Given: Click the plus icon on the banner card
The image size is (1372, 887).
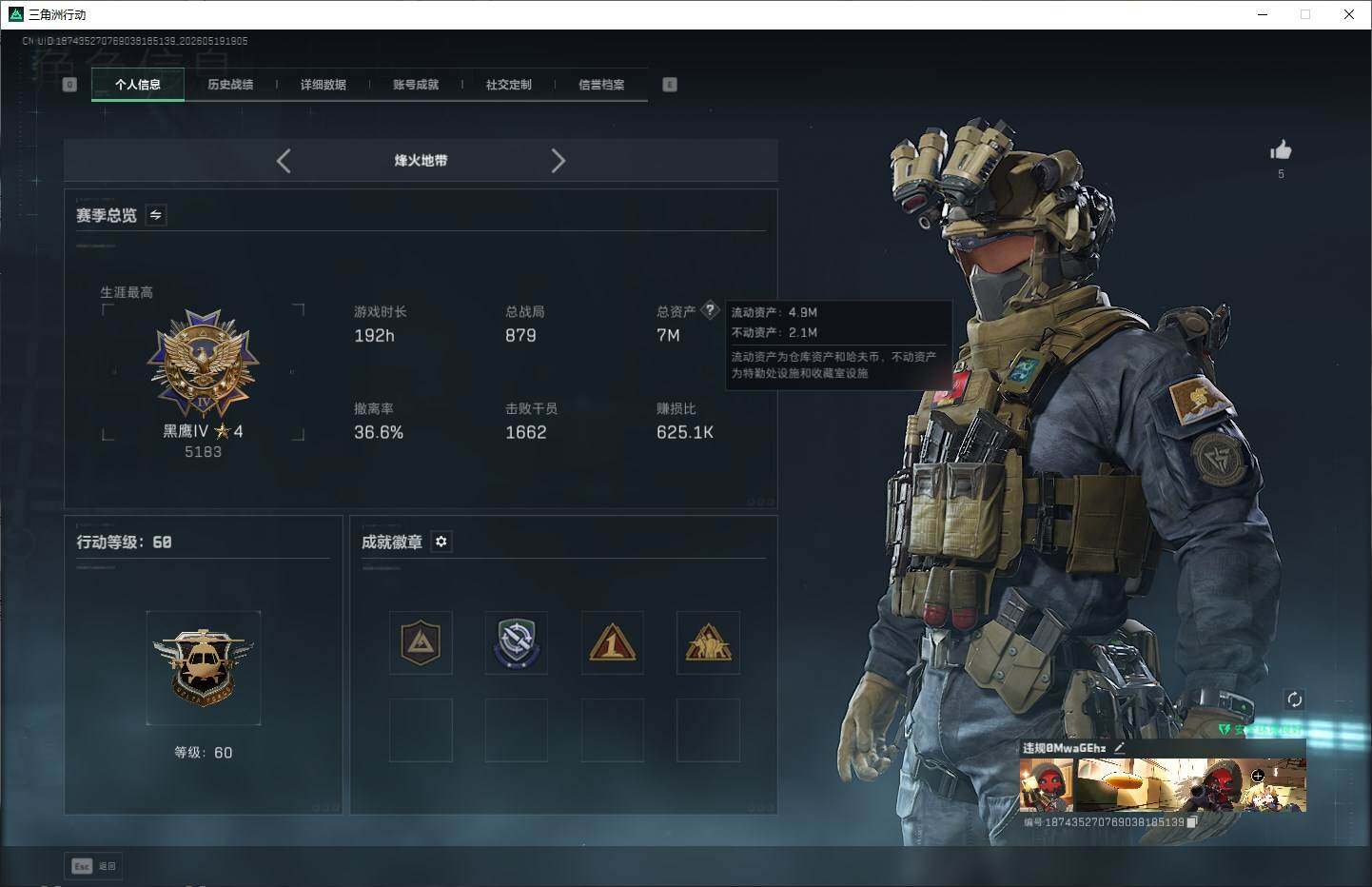Looking at the screenshot, I should coord(1257,777).
